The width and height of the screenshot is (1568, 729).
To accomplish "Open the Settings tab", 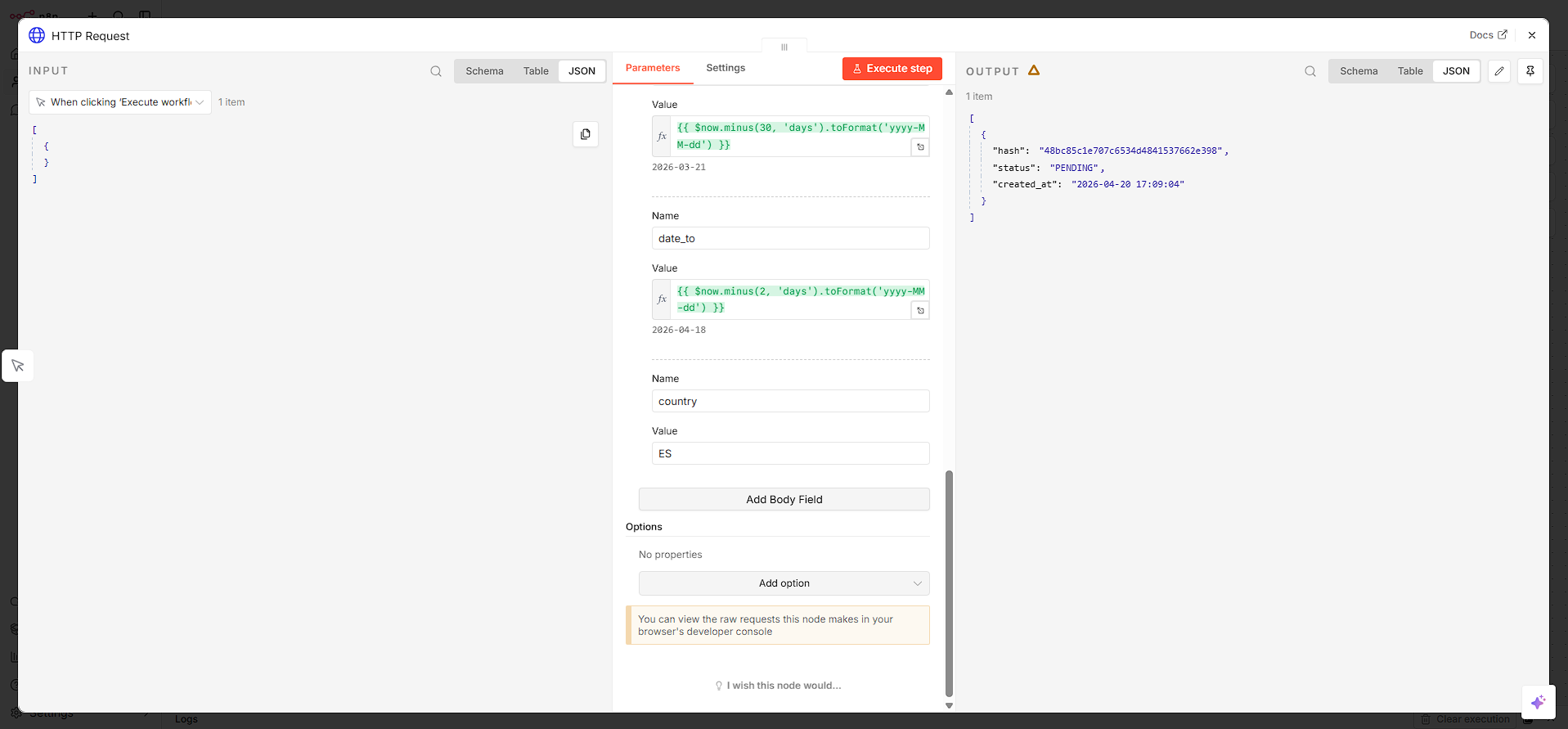I will coord(726,68).
